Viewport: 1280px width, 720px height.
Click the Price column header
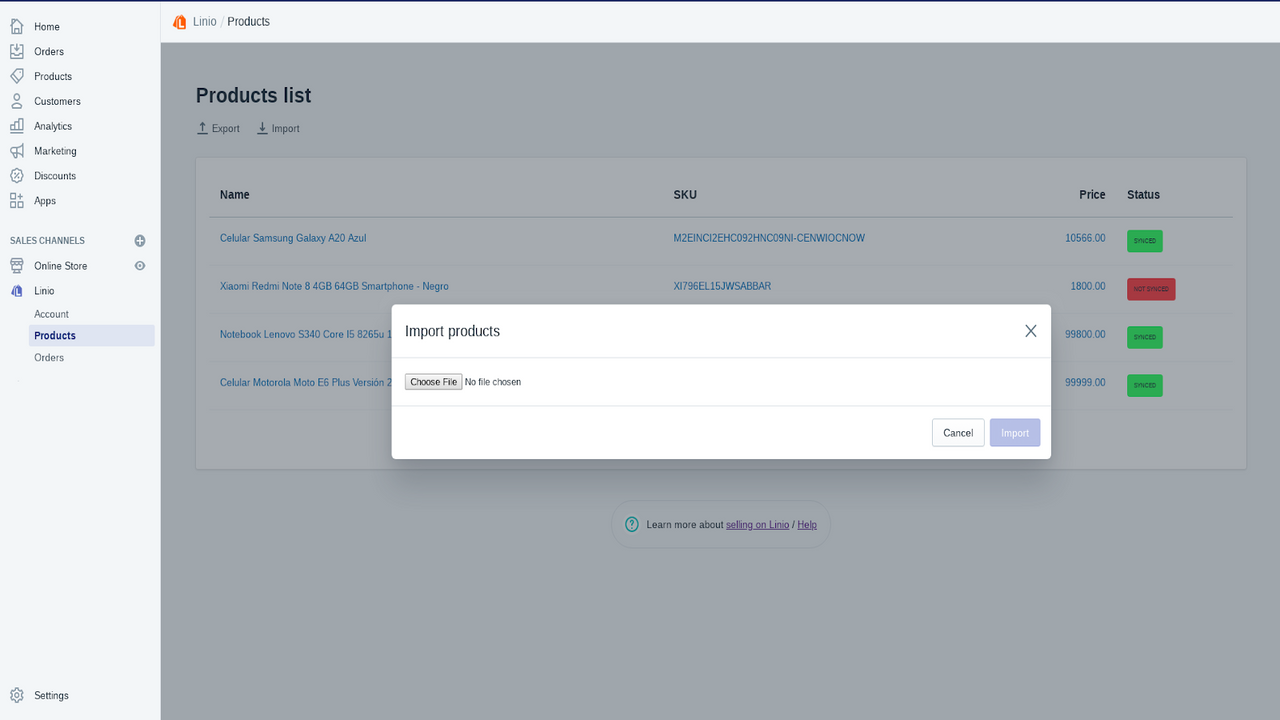(1092, 194)
